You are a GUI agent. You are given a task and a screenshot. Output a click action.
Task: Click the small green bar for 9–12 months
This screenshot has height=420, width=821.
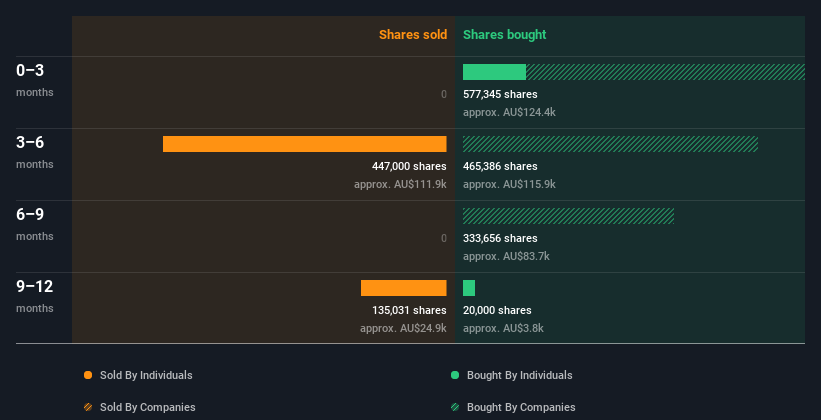pyautogui.click(x=469, y=288)
